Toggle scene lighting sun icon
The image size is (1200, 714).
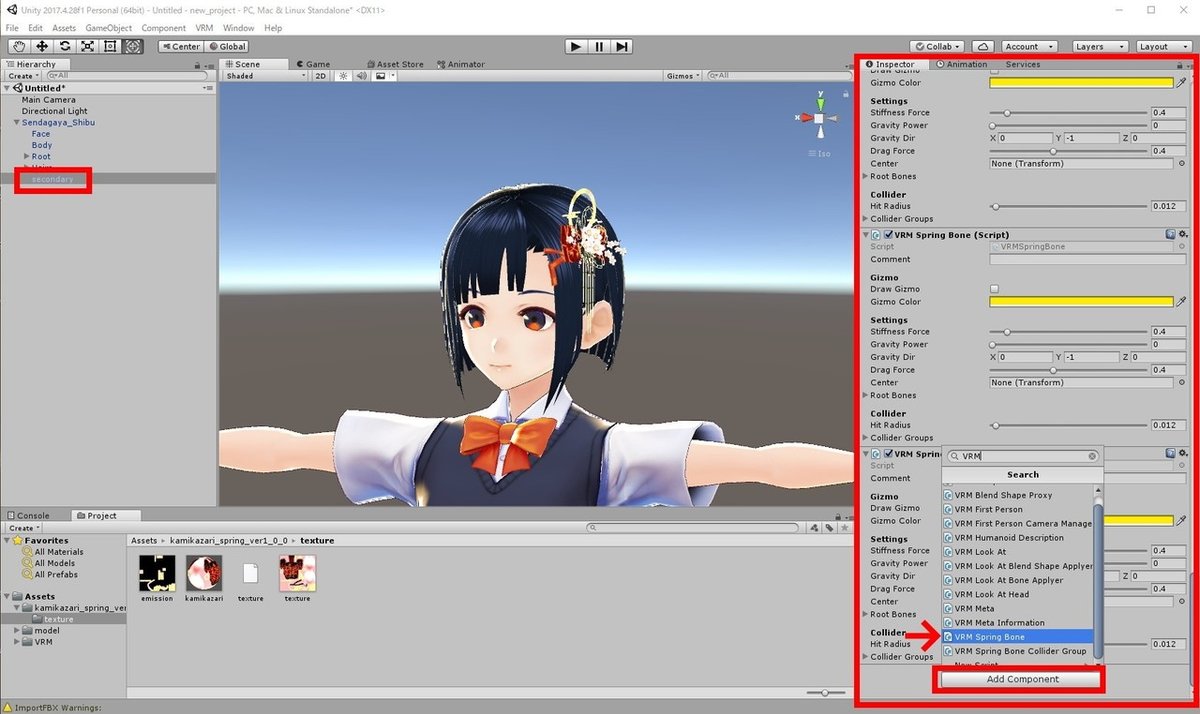342,76
